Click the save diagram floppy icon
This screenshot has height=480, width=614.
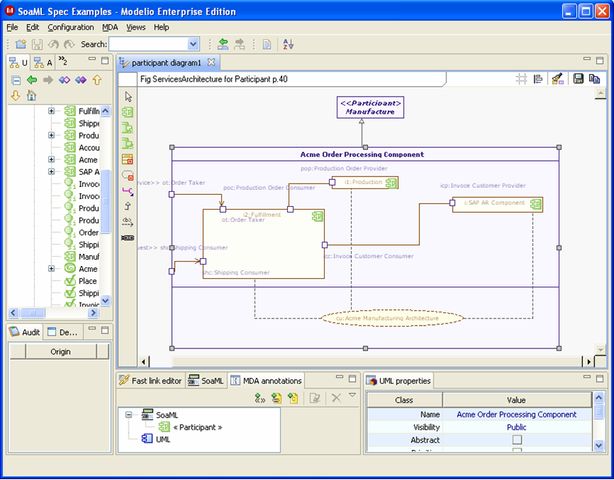578,79
